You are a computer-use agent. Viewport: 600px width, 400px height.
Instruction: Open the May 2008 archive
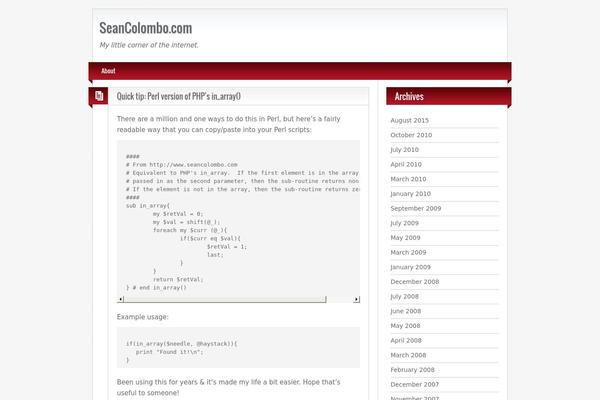pyautogui.click(x=405, y=326)
